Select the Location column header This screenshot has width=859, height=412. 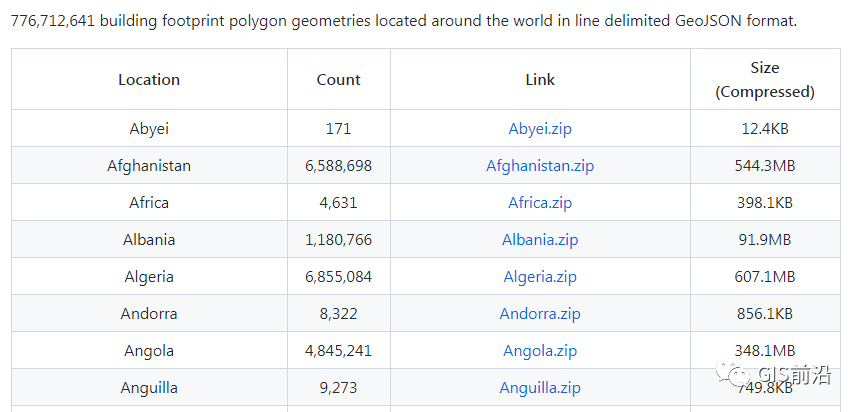click(149, 80)
